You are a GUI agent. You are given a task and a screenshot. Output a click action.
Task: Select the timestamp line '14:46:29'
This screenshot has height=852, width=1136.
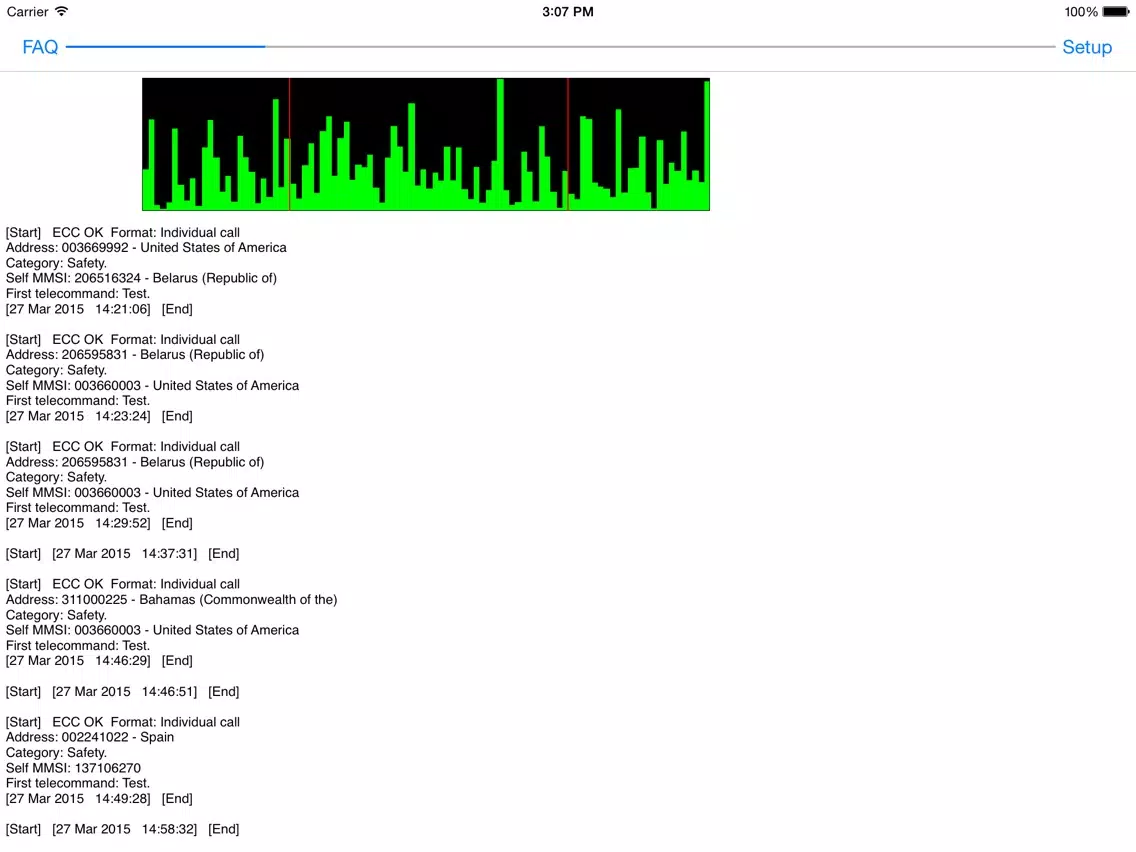[x=99, y=661]
